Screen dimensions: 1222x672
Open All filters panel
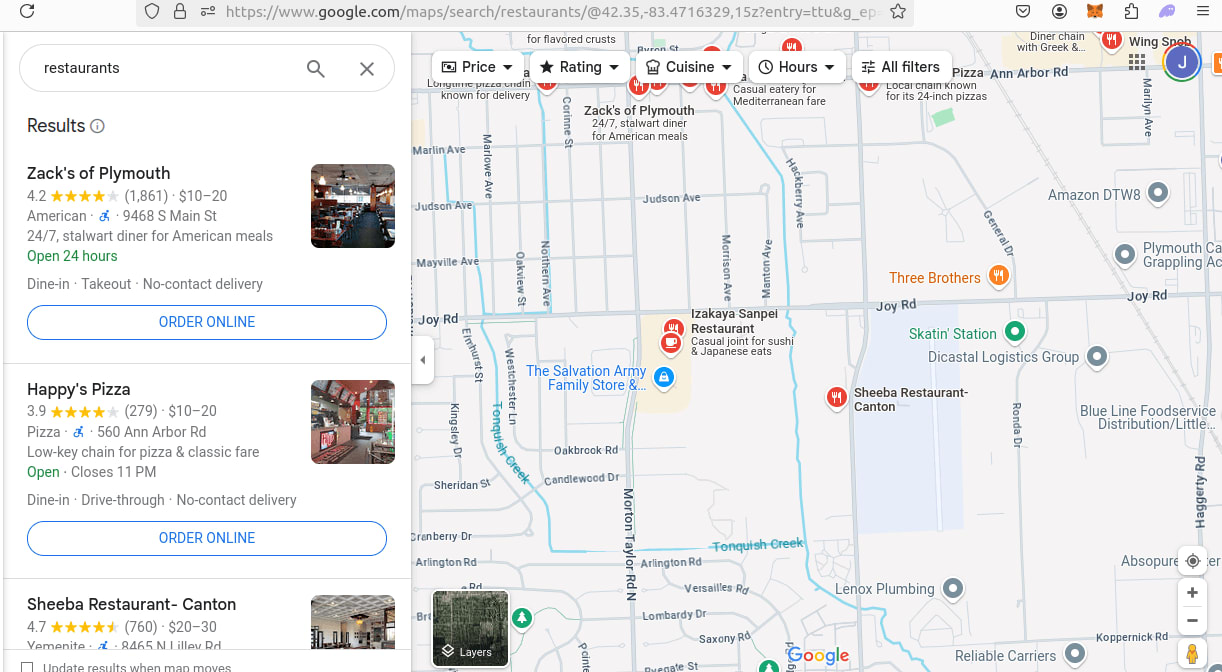(901, 67)
